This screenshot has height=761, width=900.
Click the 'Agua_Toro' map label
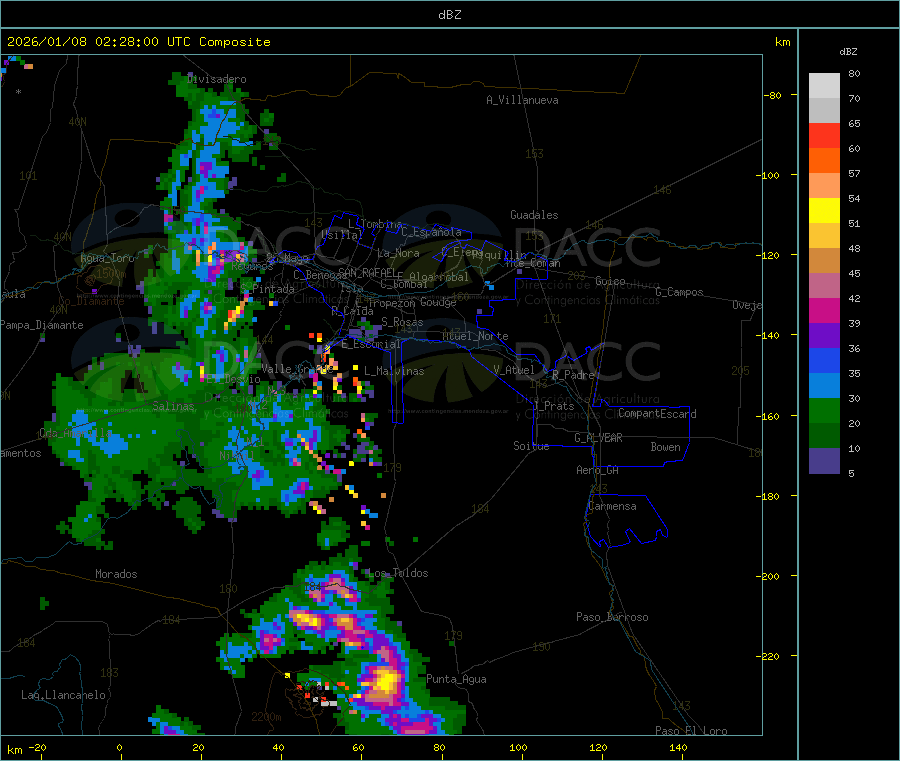(107, 258)
